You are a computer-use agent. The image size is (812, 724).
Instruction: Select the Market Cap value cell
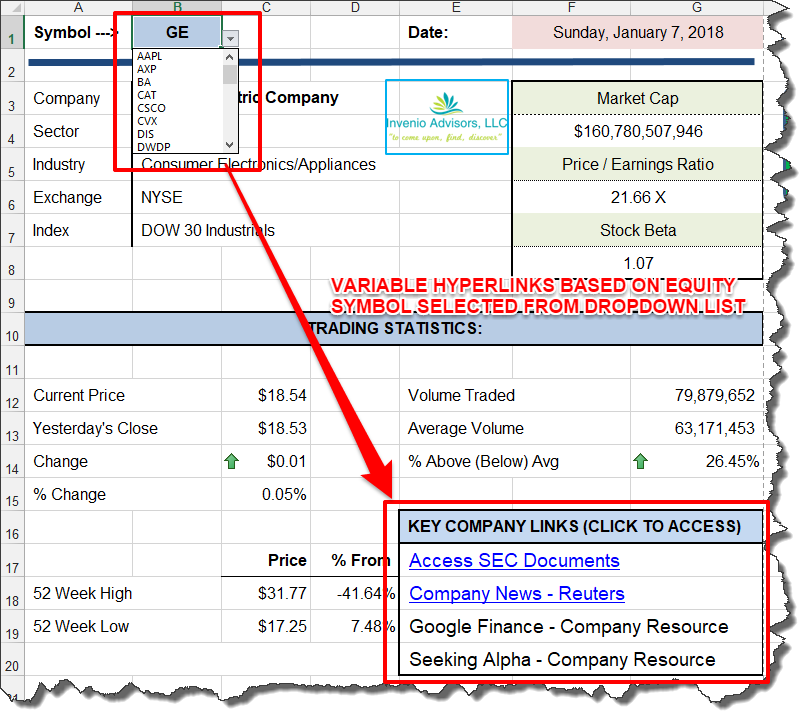[x=637, y=131]
